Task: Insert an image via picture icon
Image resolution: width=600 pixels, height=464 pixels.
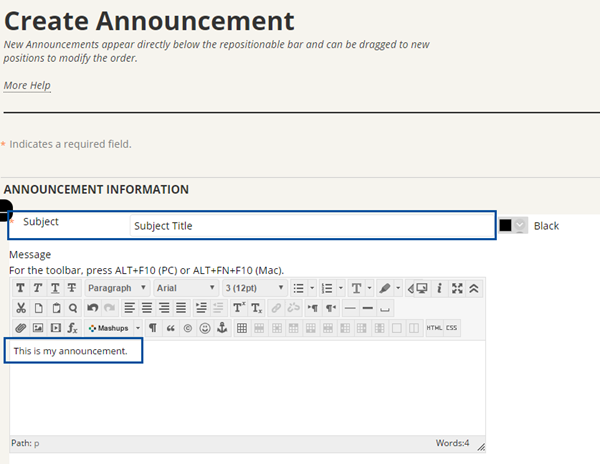Action: coord(38,328)
